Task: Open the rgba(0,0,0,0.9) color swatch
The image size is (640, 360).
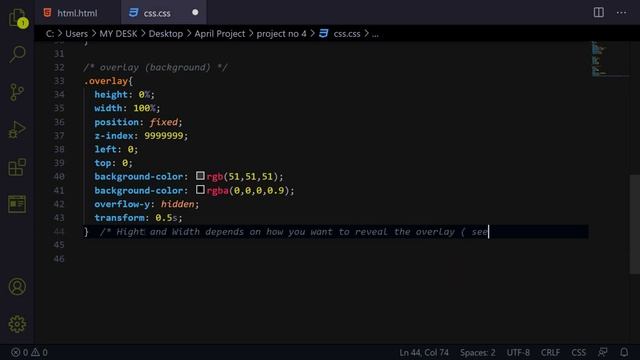Action: point(200,190)
